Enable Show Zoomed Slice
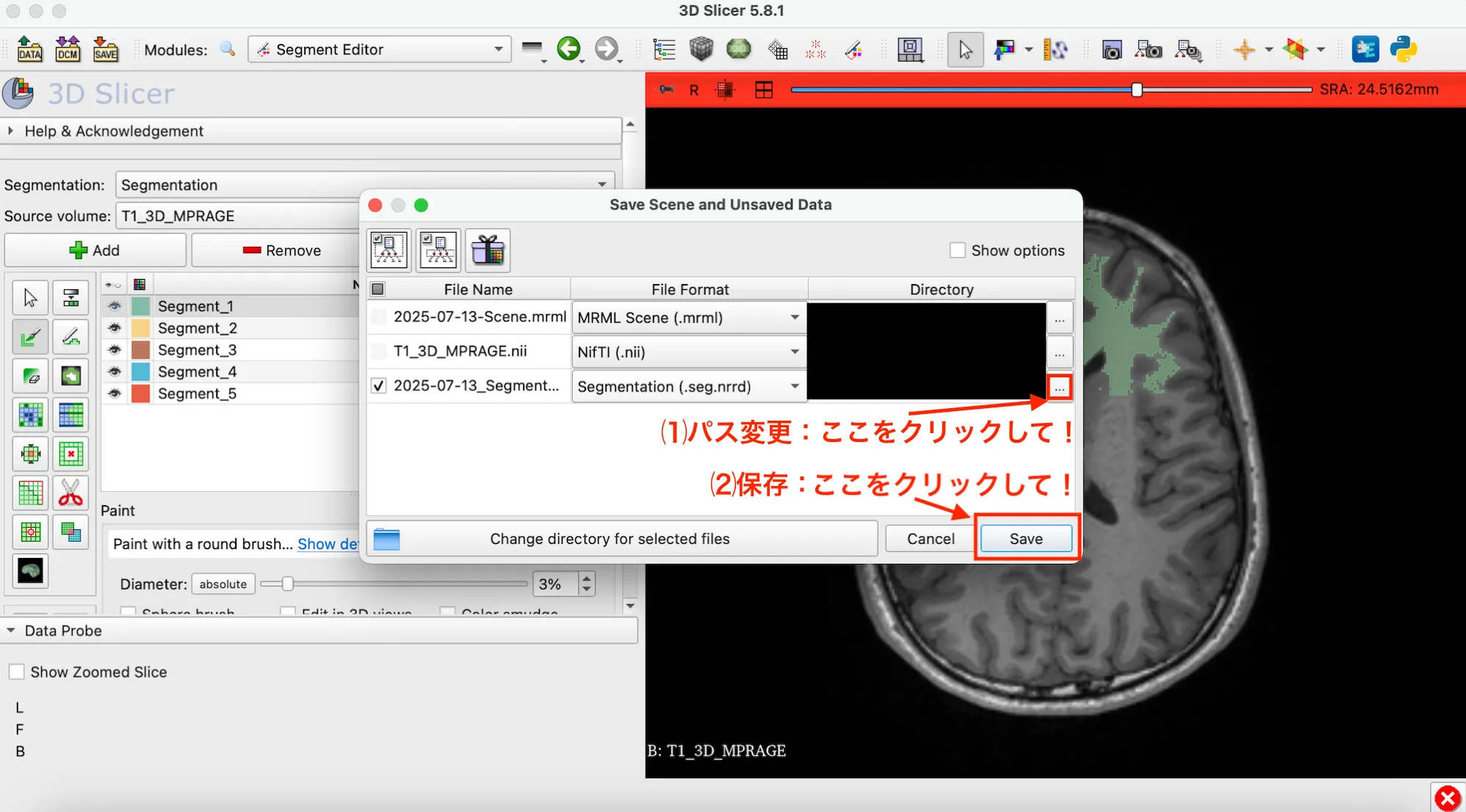1466x812 pixels. coord(17,671)
